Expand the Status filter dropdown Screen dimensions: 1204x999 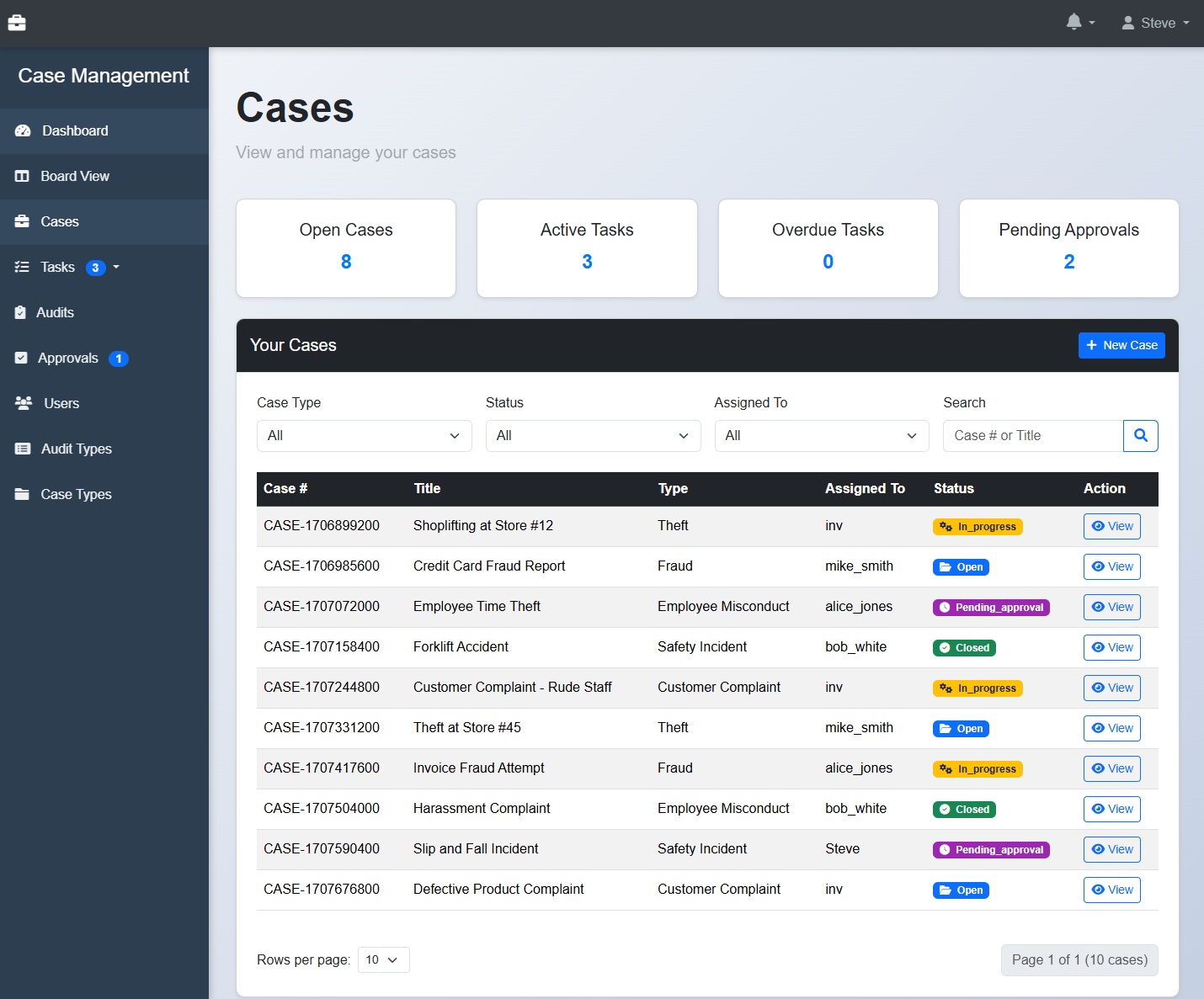pos(593,436)
